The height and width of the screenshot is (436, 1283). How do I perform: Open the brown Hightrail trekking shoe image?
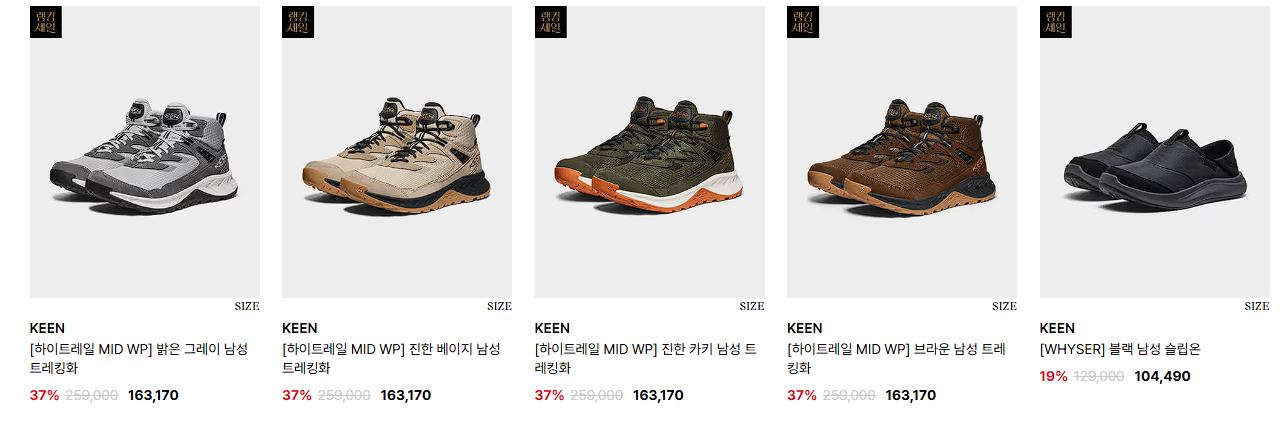902,152
